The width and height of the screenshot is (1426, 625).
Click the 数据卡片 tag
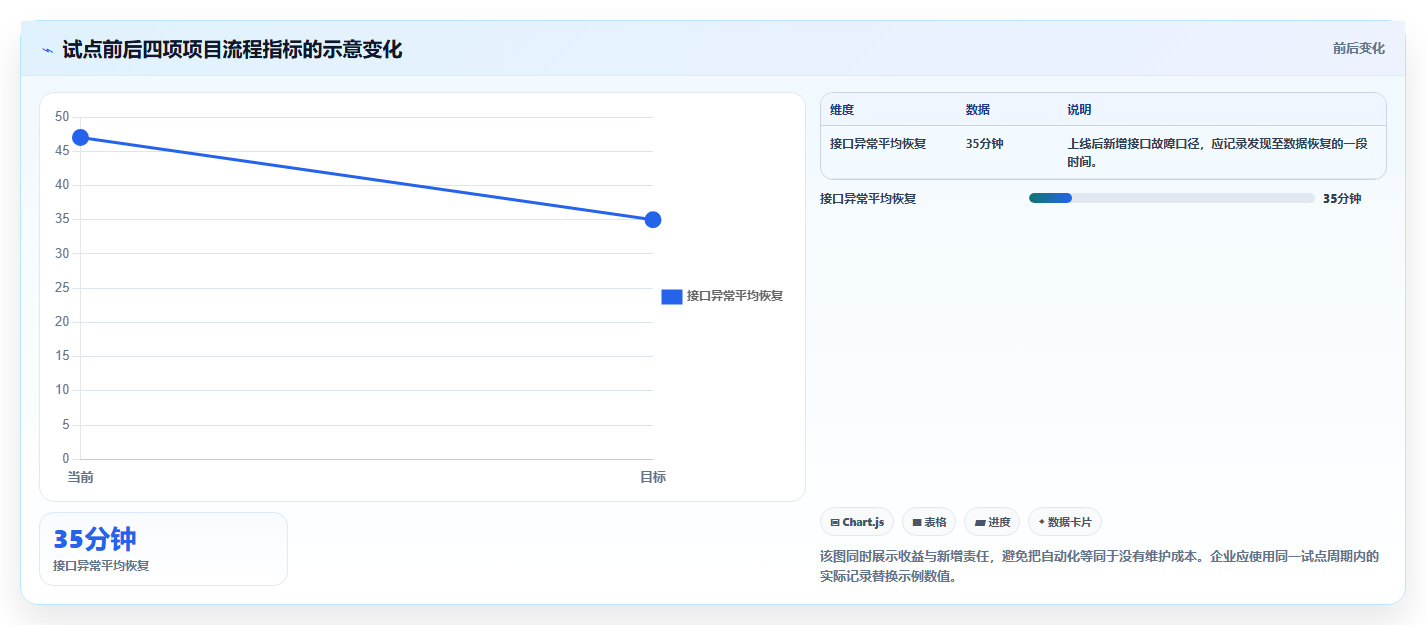(x=1064, y=522)
